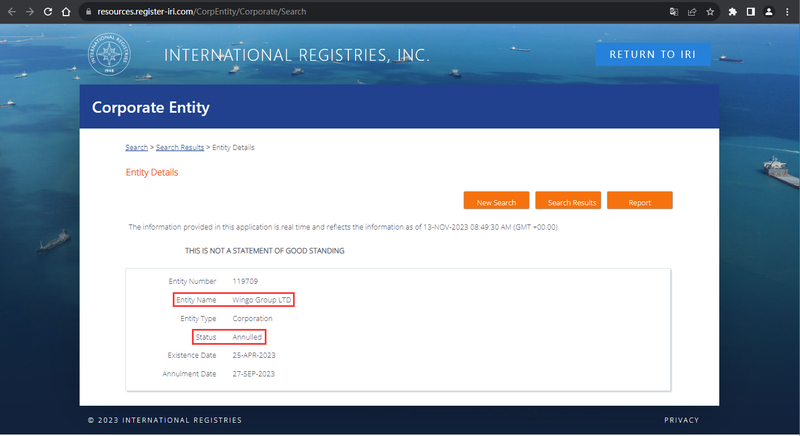
Task: Bookmark this page with star
Action: point(710,12)
